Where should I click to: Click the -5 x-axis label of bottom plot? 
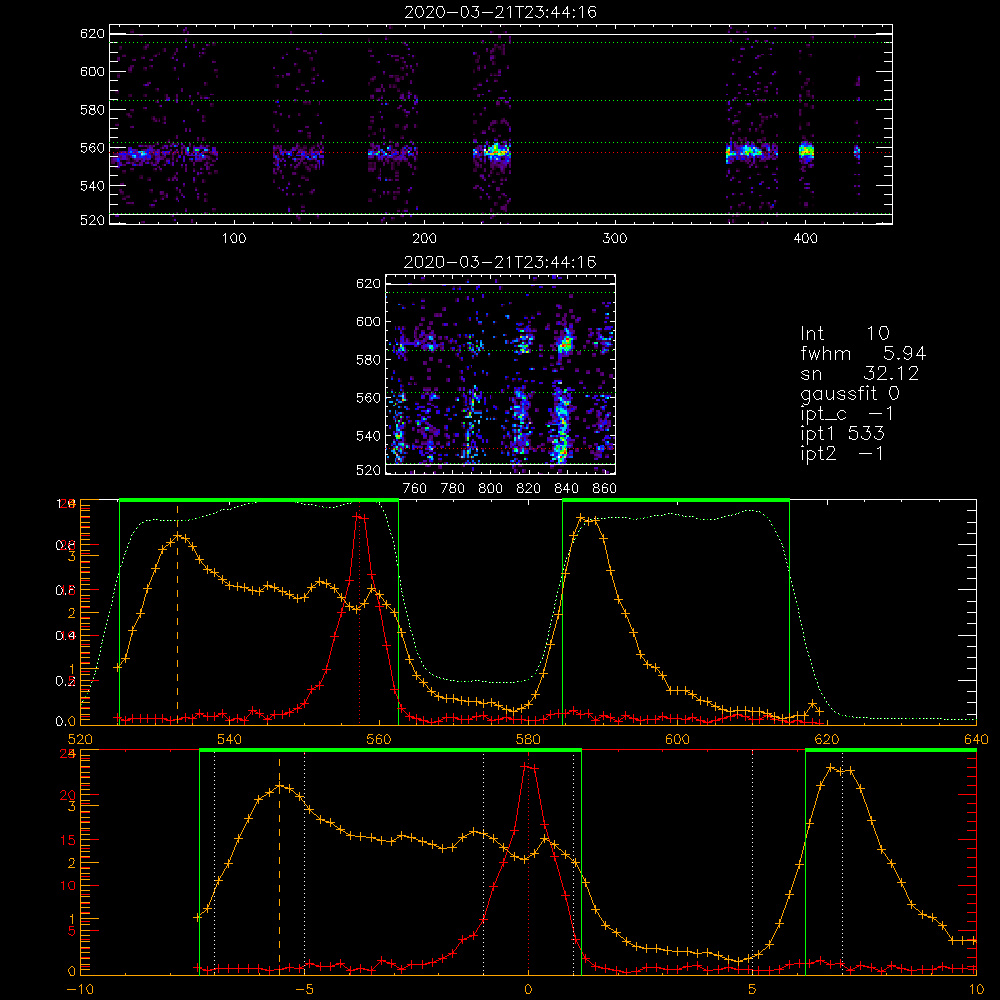[304, 990]
